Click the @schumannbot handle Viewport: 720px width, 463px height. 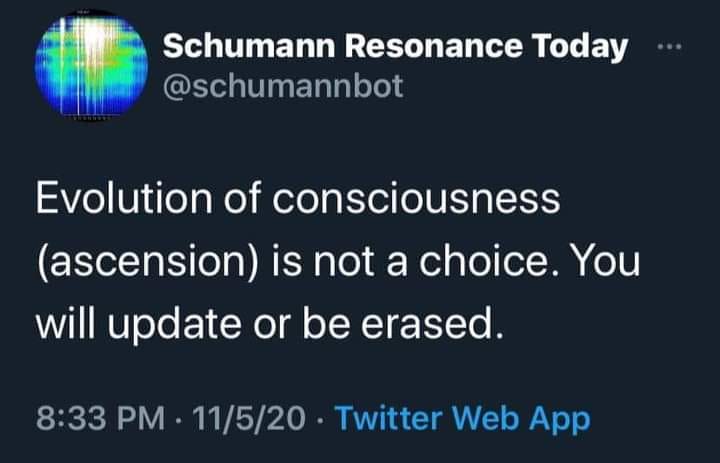[x=282, y=87]
